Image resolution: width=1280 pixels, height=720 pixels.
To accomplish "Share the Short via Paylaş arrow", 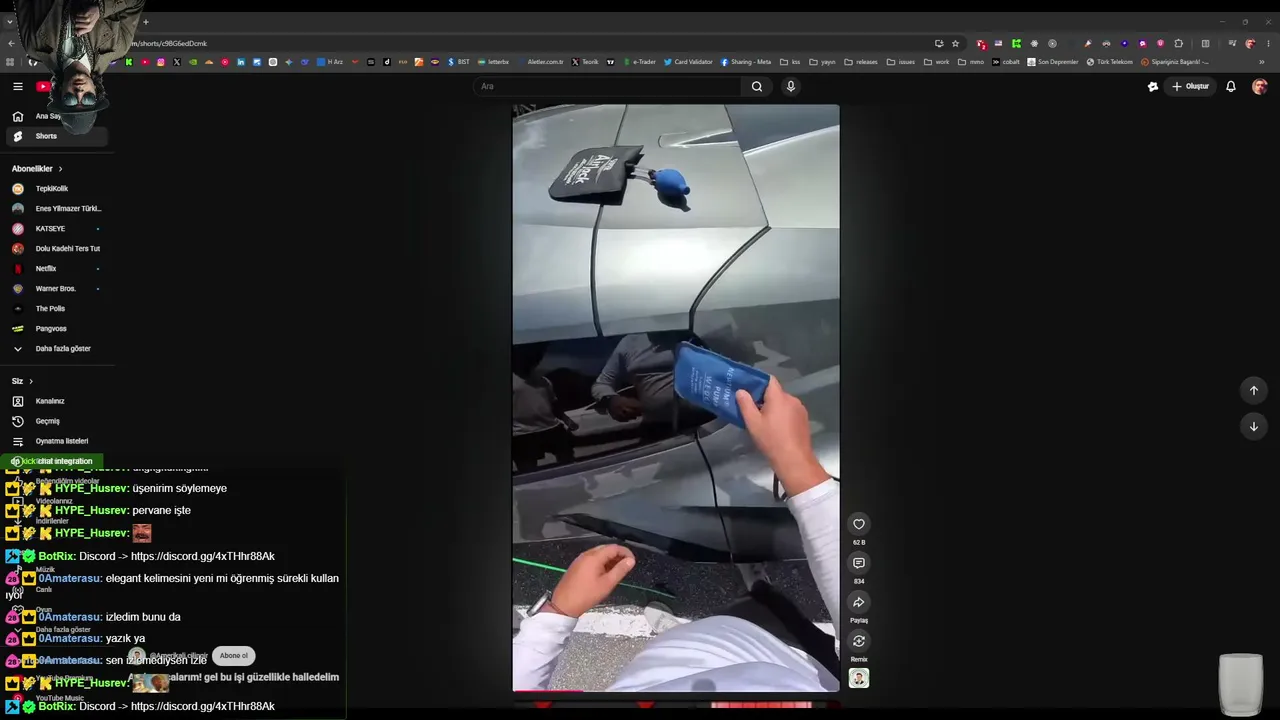I will 858,602.
